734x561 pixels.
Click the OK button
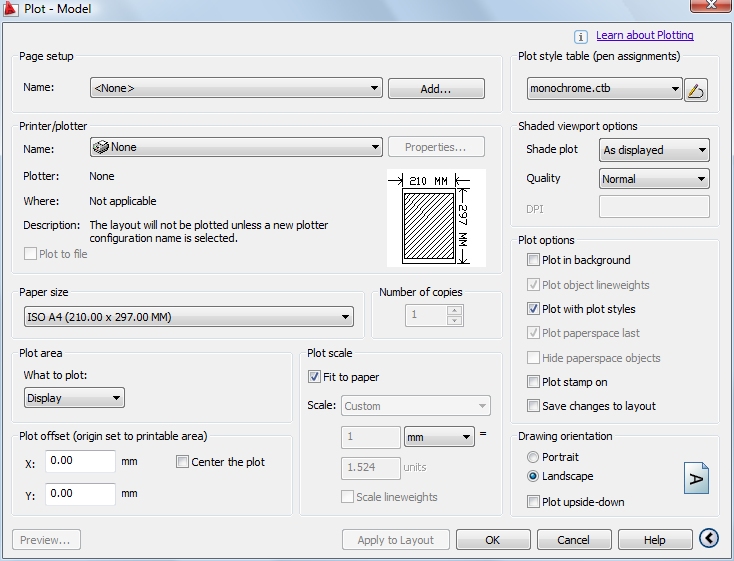coord(493,540)
